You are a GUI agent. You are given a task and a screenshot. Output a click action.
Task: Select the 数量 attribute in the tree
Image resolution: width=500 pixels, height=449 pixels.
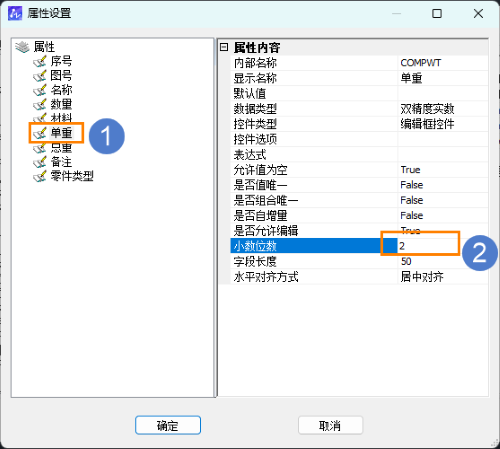pos(61,104)
